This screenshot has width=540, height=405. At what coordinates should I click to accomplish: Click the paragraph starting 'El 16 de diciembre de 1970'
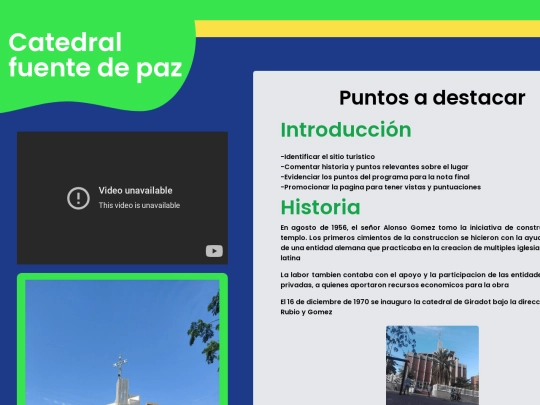(x=410, y=307)
